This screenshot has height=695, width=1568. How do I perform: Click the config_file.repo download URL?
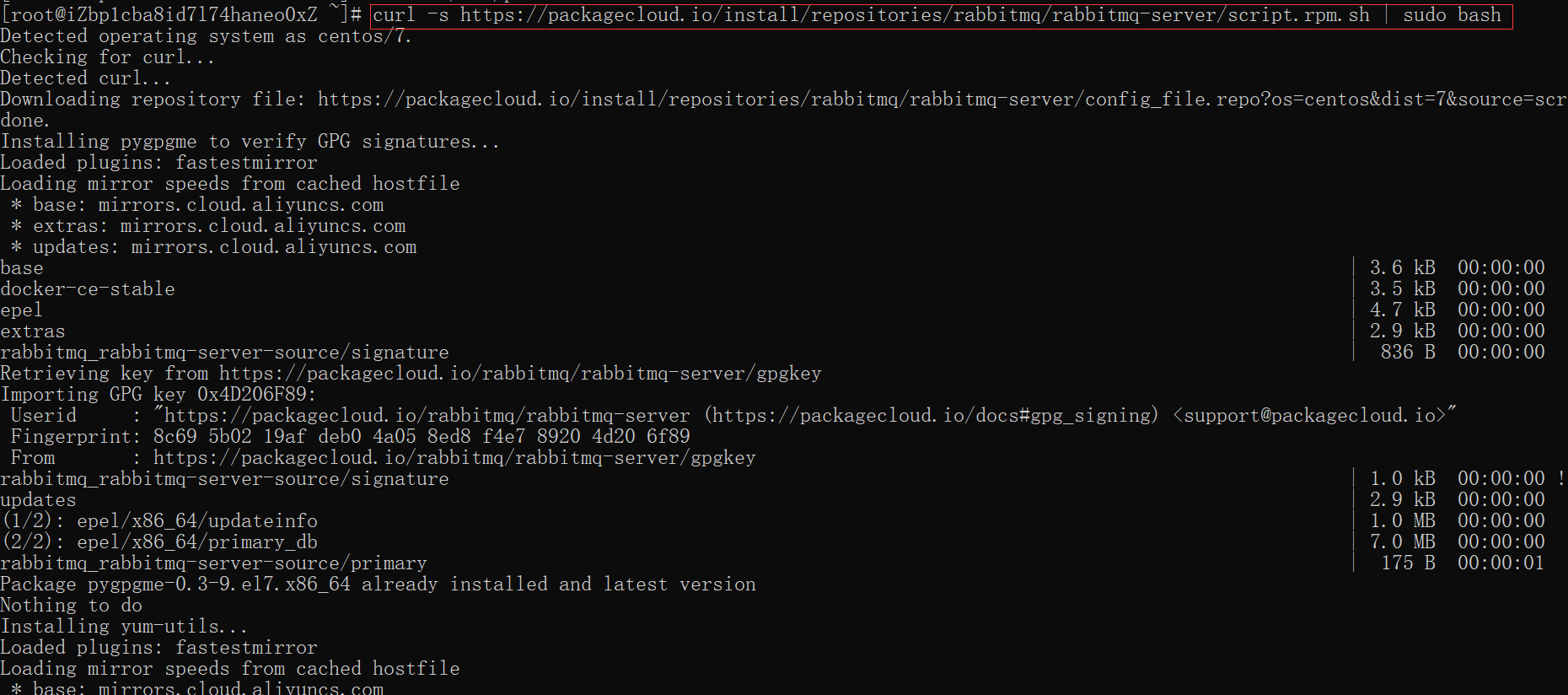click(x=942, y=100)
